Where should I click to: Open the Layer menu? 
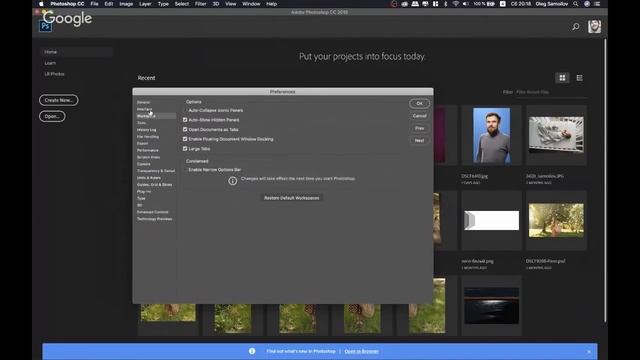tap(145, 4)
